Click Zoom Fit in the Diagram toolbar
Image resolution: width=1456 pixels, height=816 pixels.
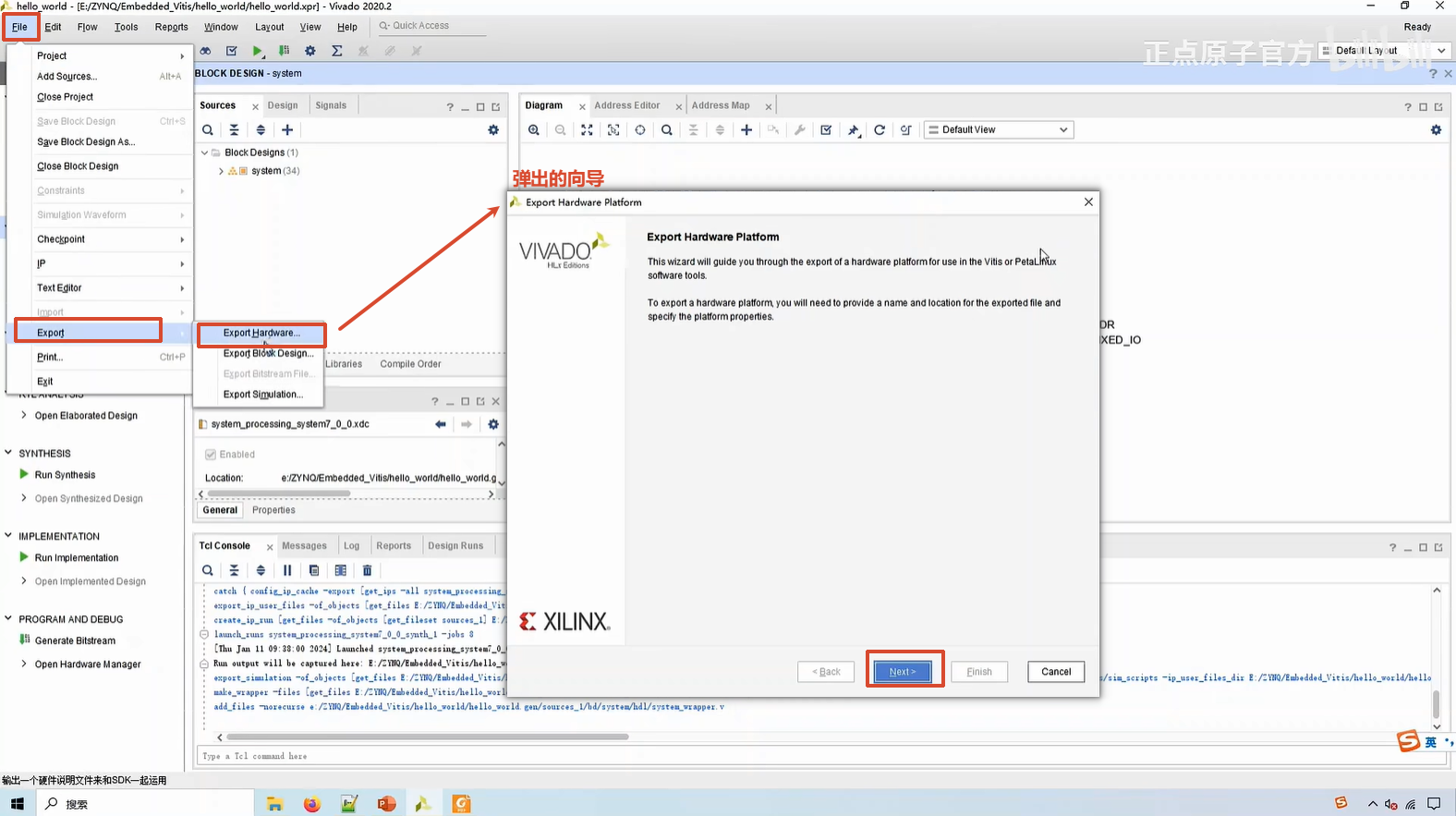(x=587, y=130)
